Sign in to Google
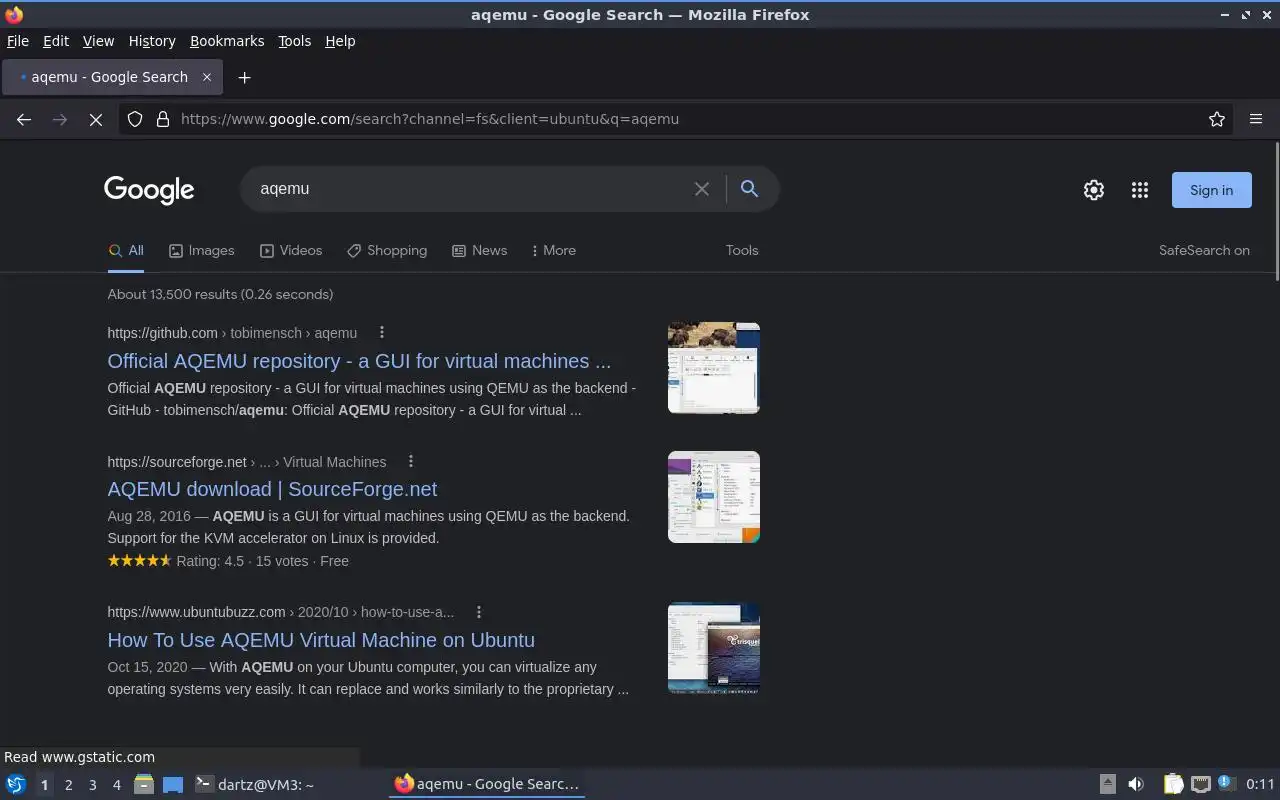This screenshot has height=800, width=1280. [x=1211, y=190]
